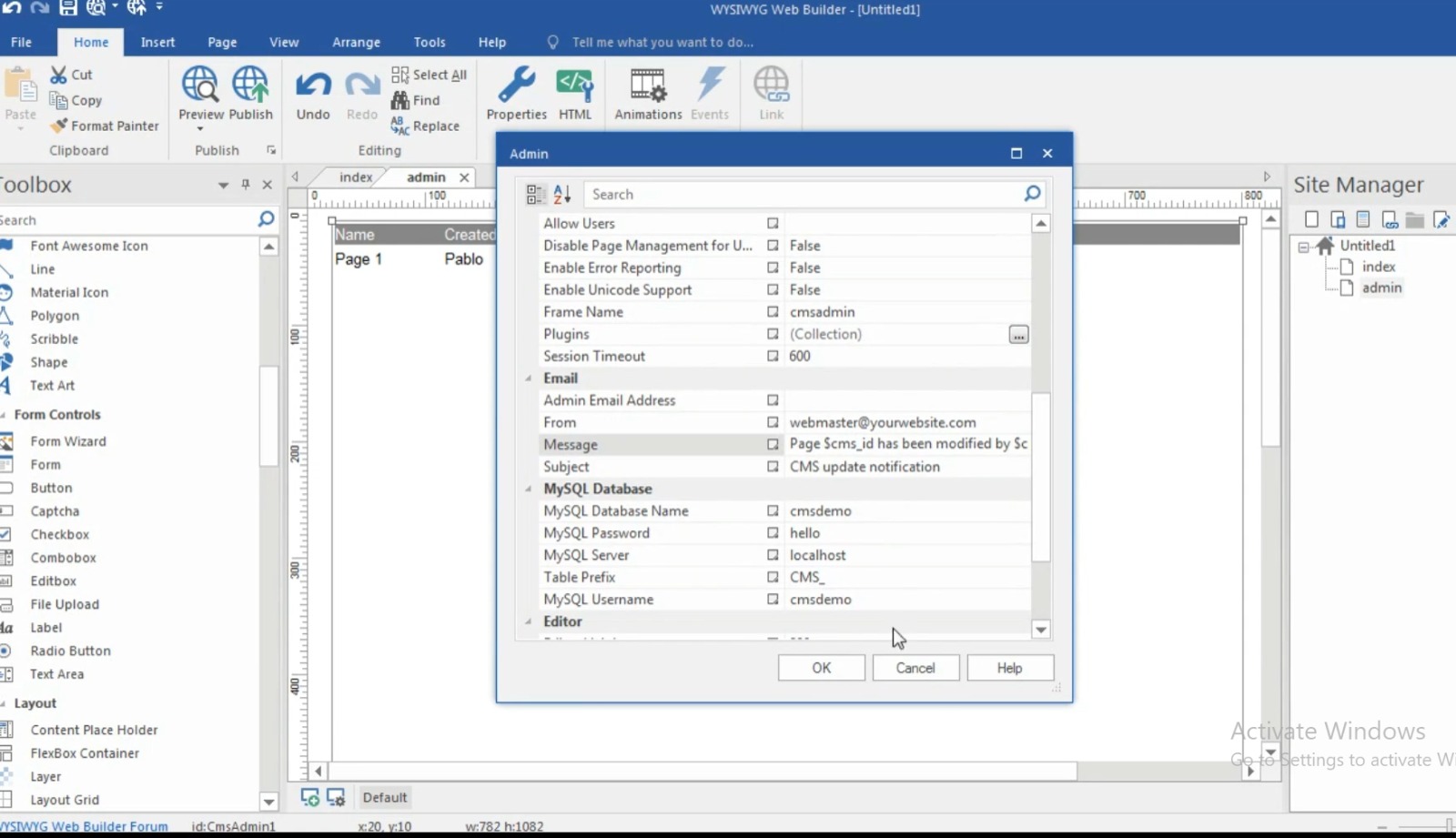Switch to the Insert ribbon tab
The width and height of the screenshot is (1456, 838).
(x=157, y=42)
